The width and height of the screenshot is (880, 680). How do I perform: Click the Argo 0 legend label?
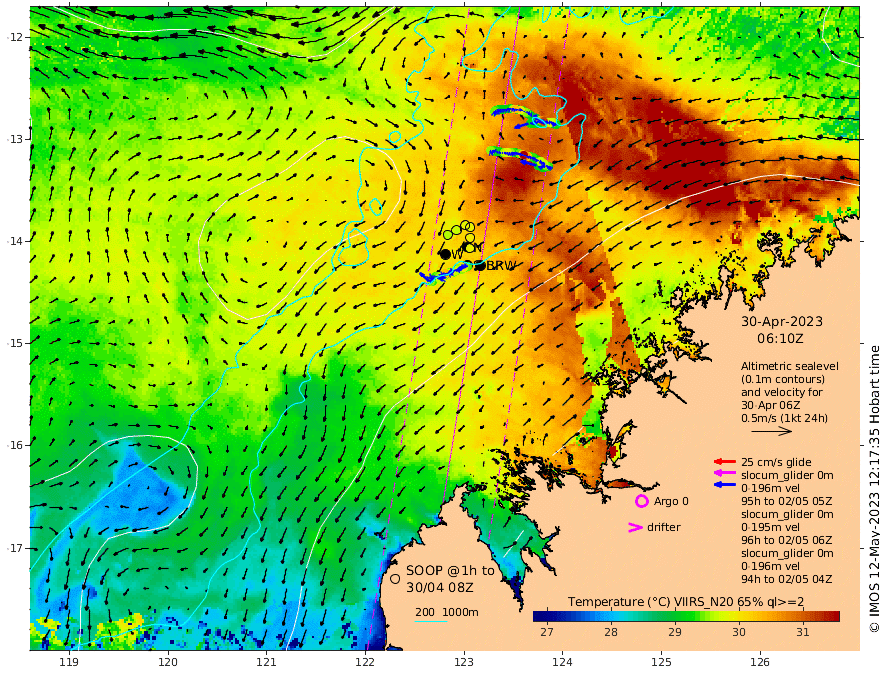(x=671, y=501)
